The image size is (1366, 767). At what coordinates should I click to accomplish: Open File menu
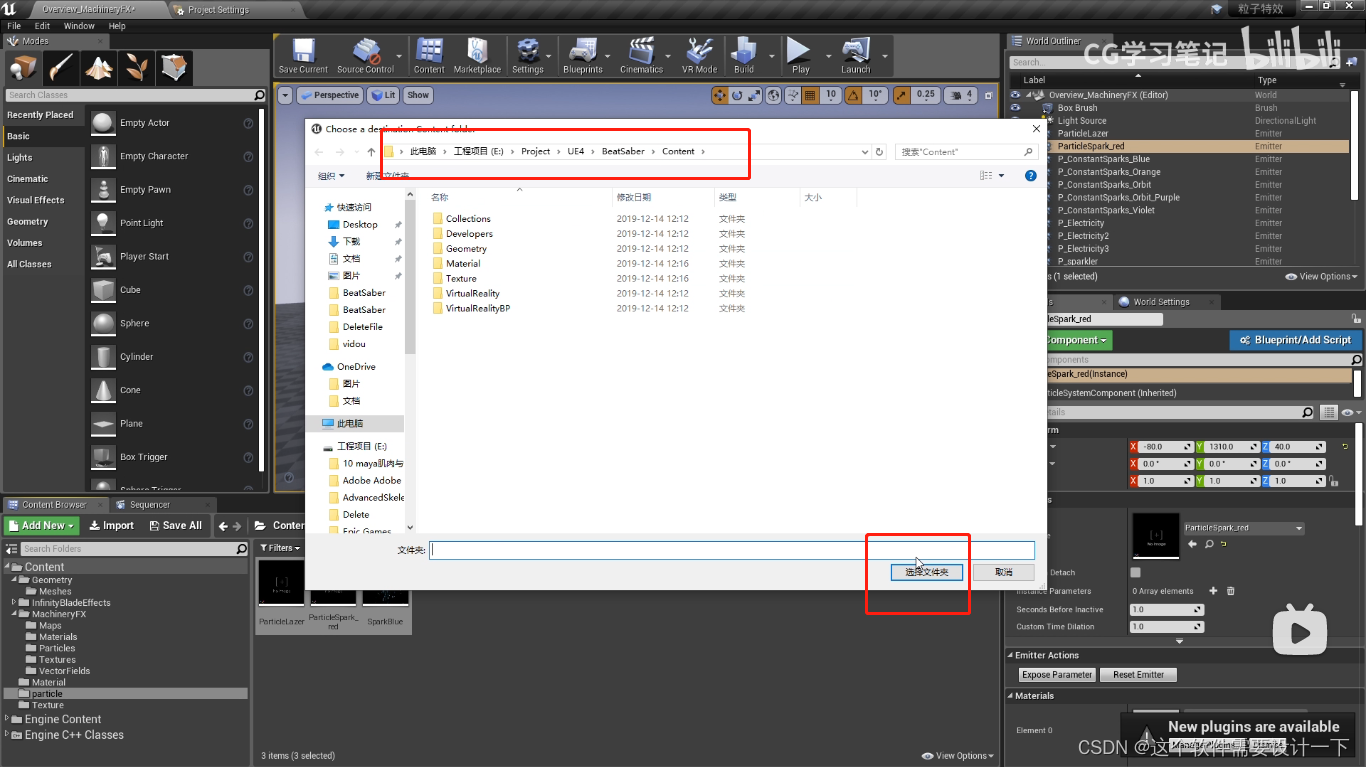14,26
